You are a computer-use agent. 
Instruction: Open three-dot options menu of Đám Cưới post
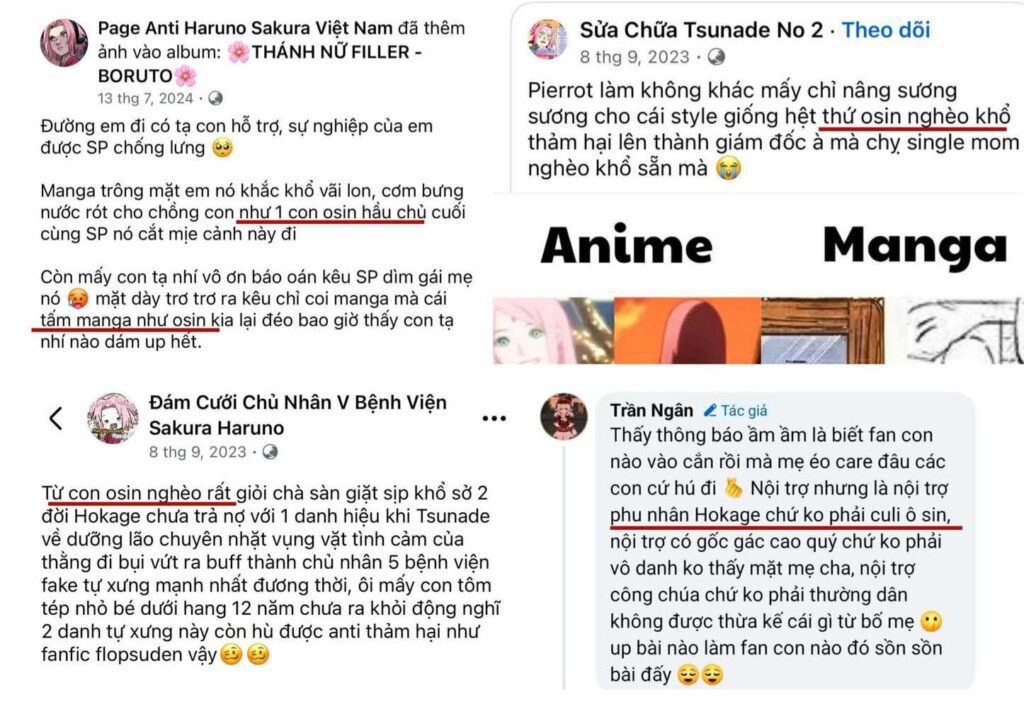[x=494, y=418]
